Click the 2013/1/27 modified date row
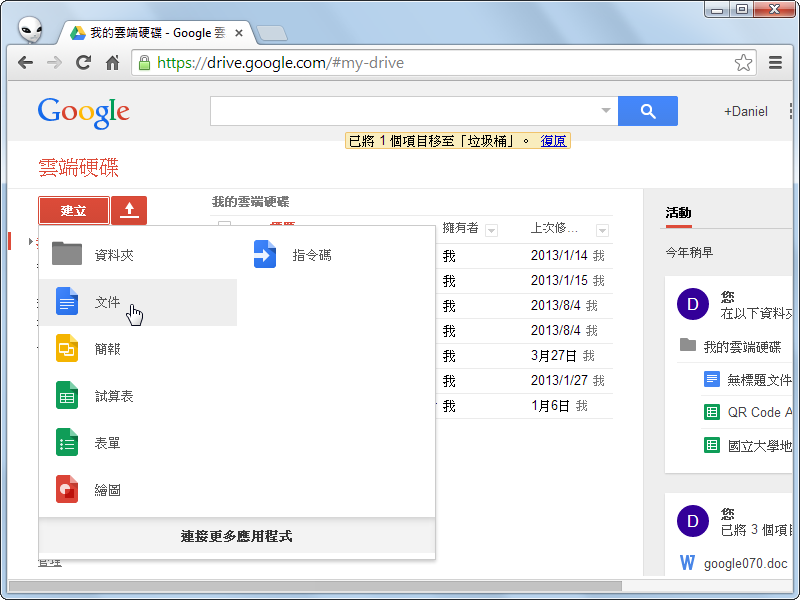Image resolution: width=800 pixels, height=600 pixels. 559,380
